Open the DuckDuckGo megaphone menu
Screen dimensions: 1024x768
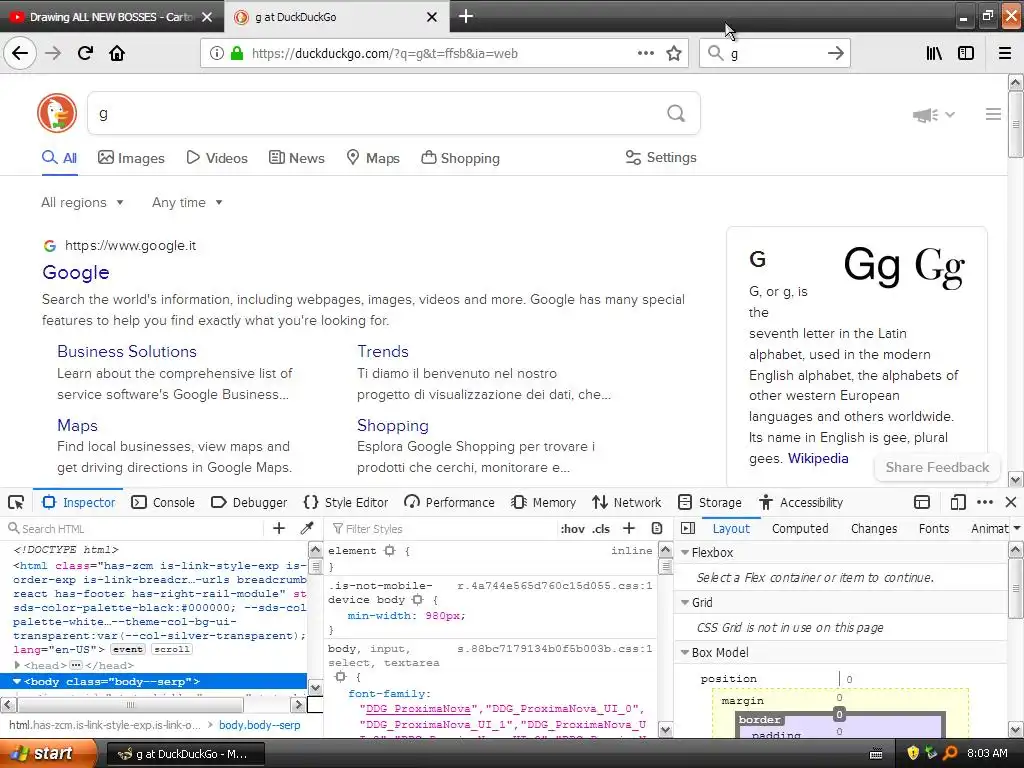934,115
